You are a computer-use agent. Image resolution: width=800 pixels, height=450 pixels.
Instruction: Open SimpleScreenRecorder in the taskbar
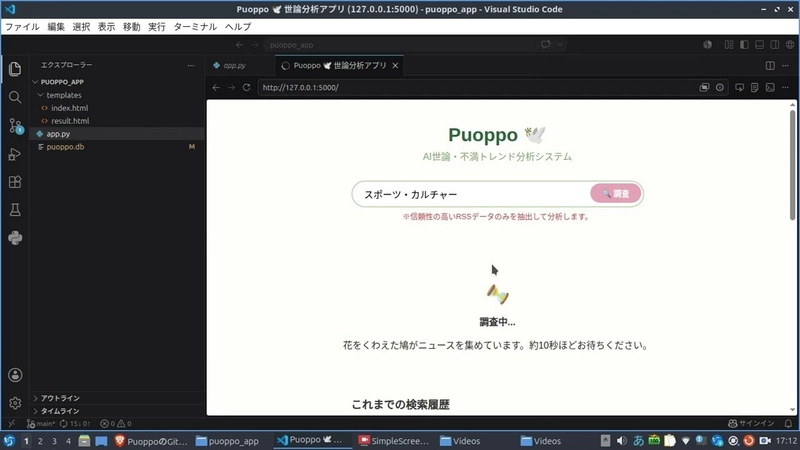[x=393, y=441]
